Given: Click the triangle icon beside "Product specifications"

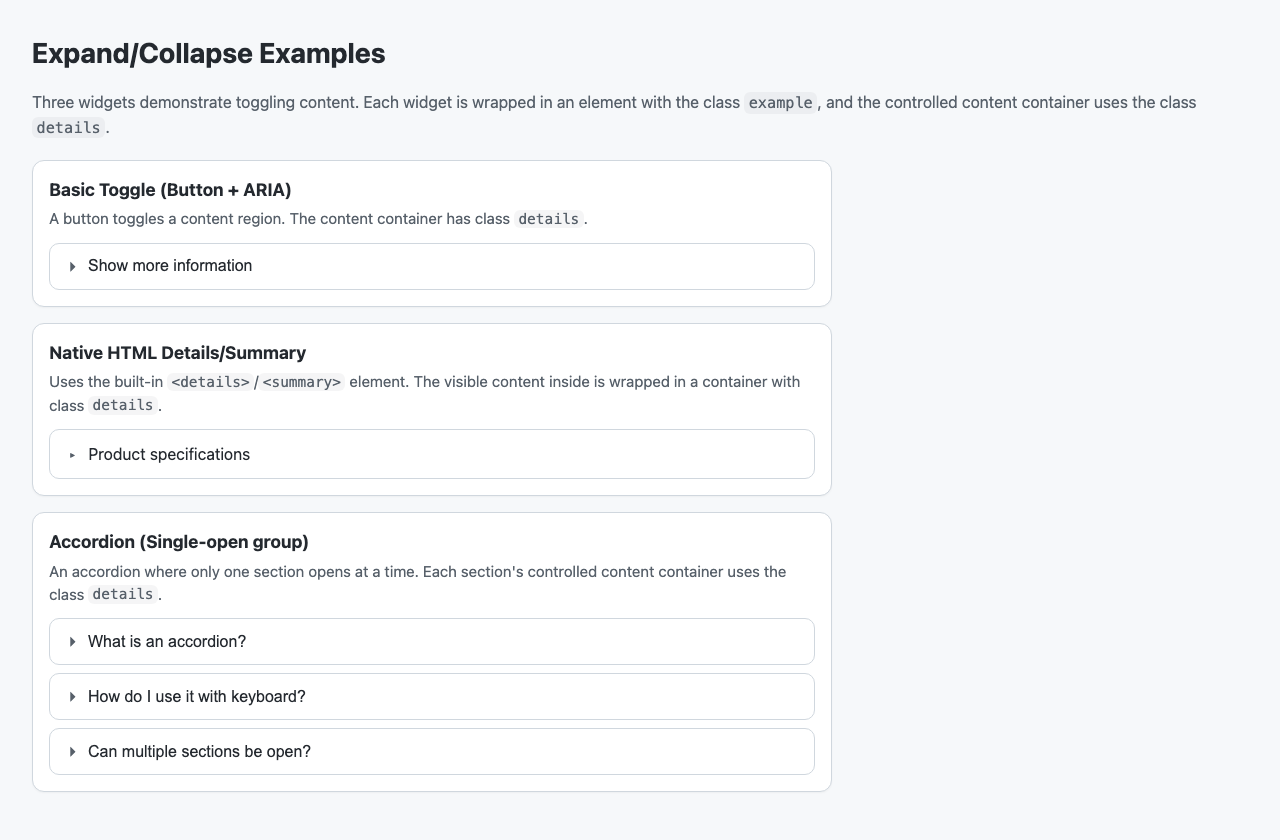Looking at the screenshot, I should 71,454.
